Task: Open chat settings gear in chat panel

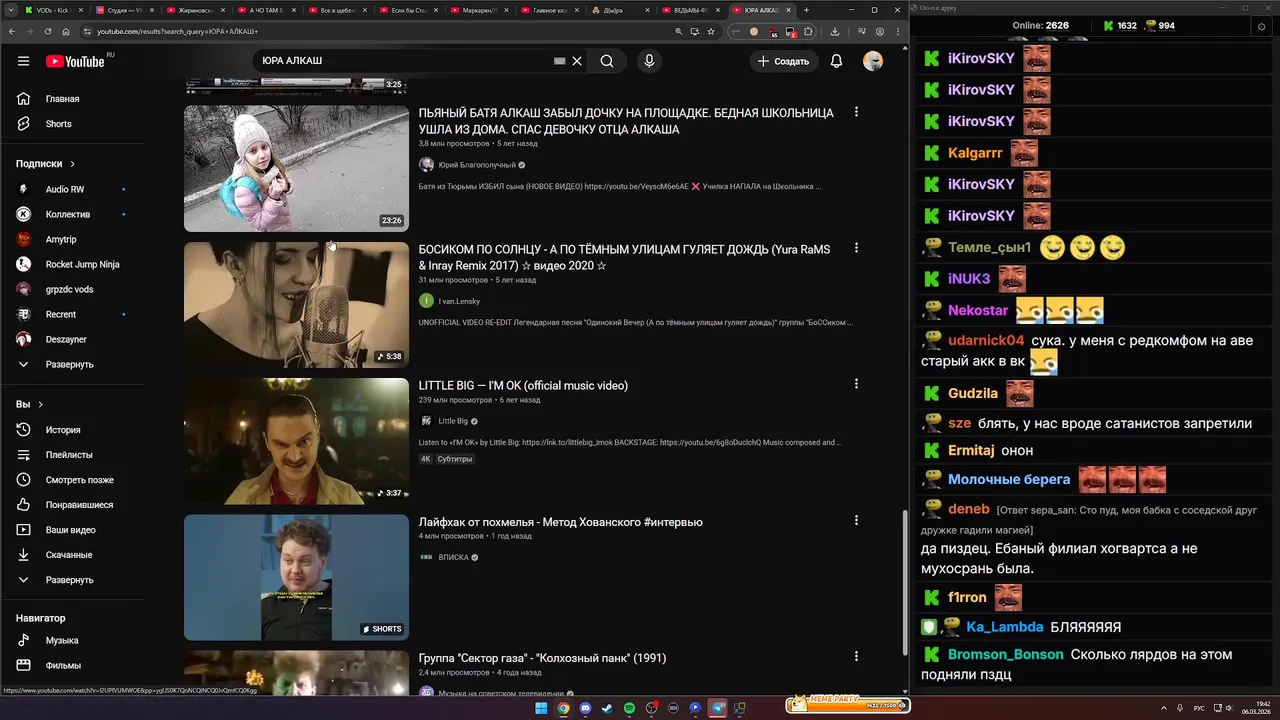Action: pyautogui.click(x=1261, y=26)
